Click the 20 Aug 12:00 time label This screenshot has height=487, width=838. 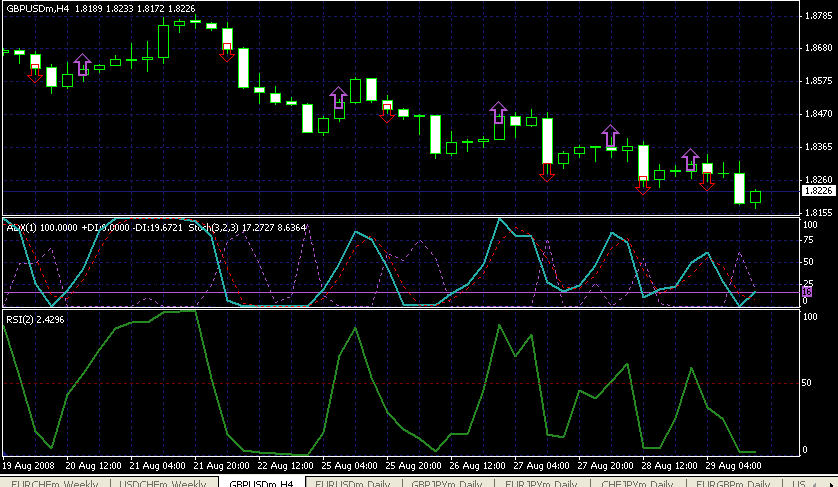coord(94,465)
